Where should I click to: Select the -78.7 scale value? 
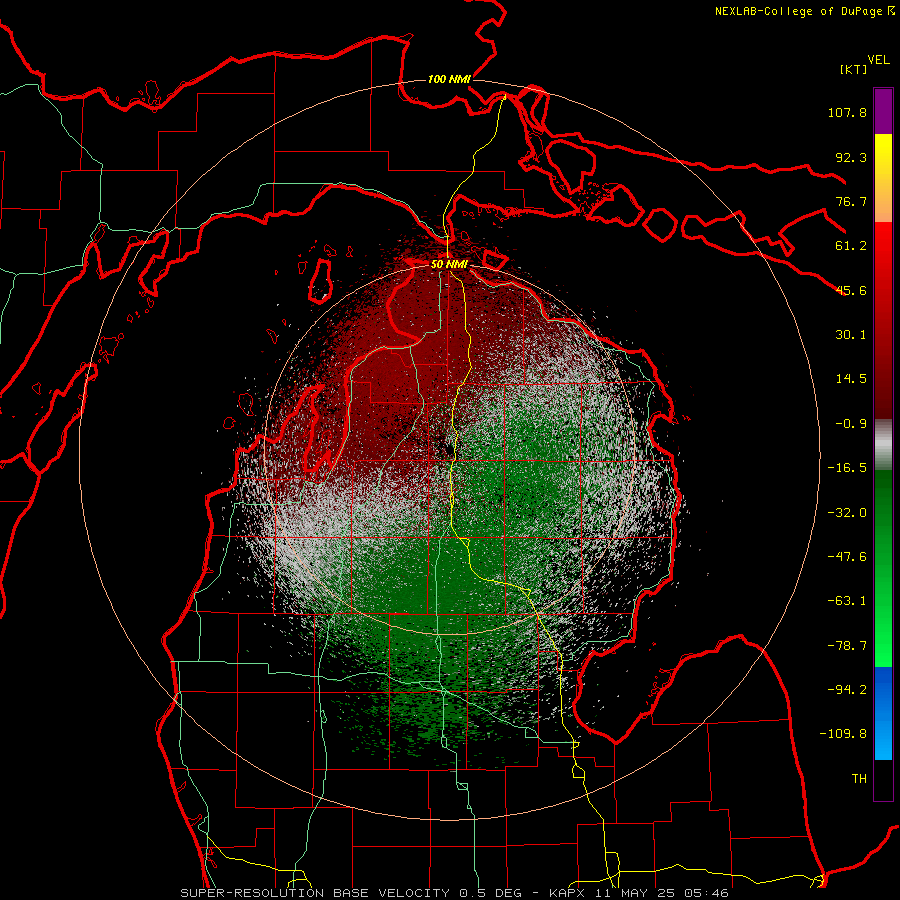[x=847, y=646]
